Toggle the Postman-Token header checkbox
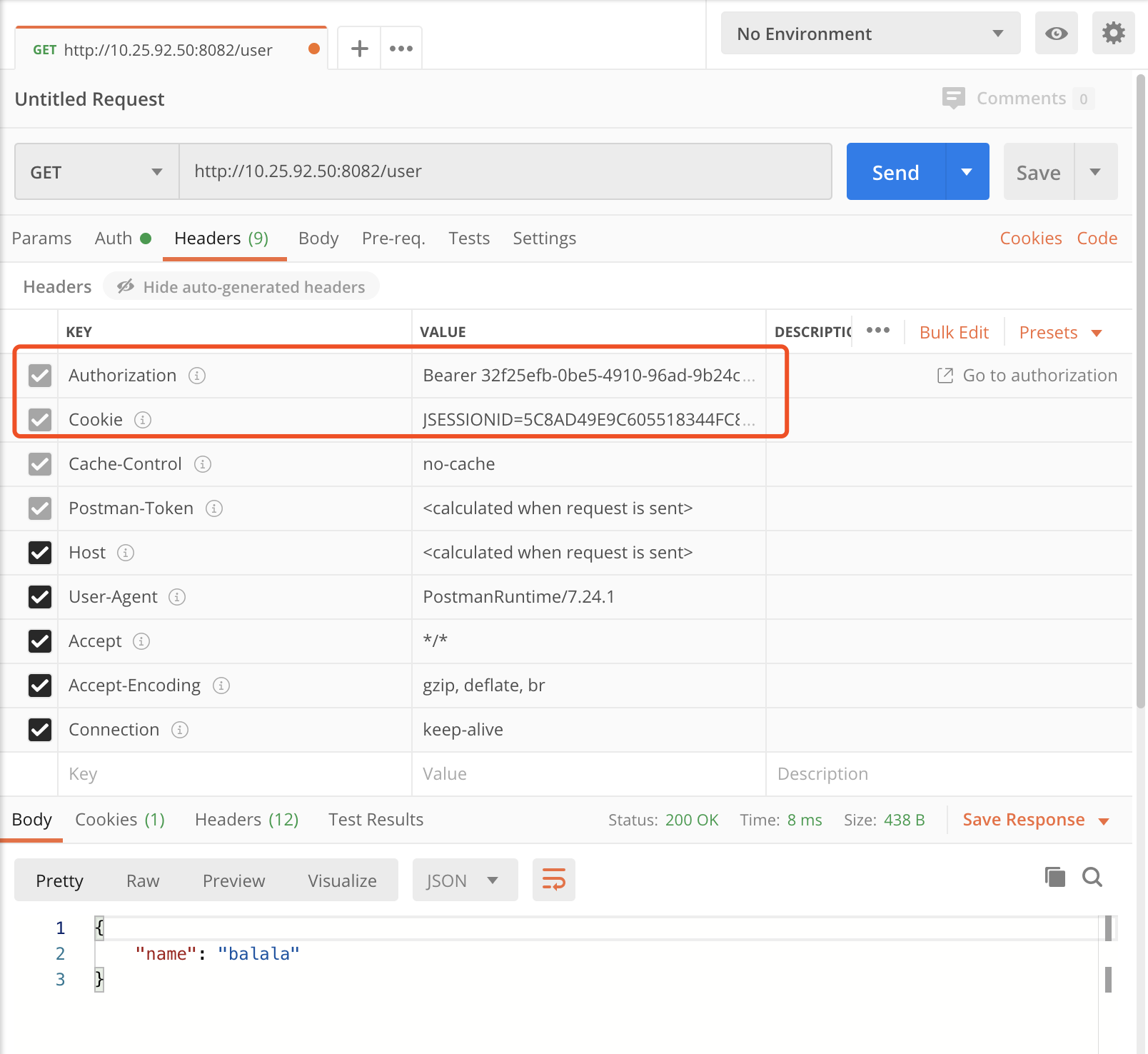Viewport: 1148px width, 1054px height. coord(40,508)
